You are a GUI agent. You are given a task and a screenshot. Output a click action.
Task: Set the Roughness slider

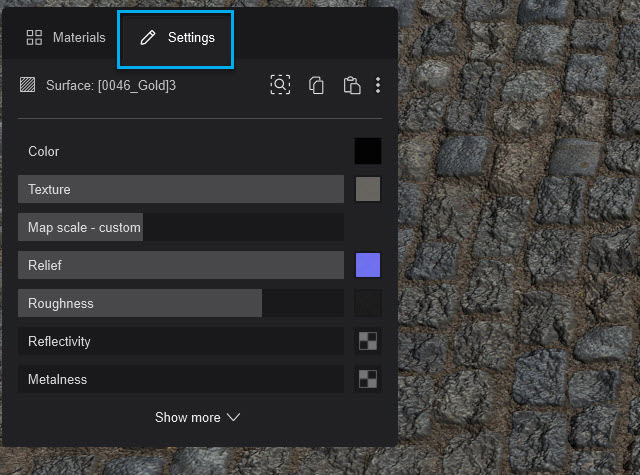point(181,303)
